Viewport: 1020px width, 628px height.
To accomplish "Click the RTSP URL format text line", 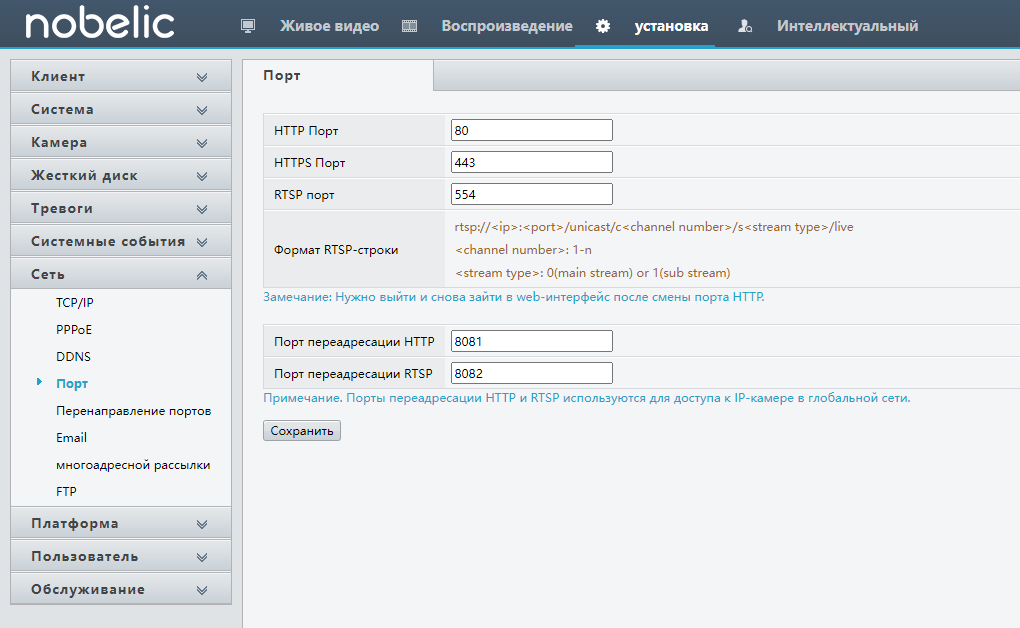I will (x=654, y=227).
